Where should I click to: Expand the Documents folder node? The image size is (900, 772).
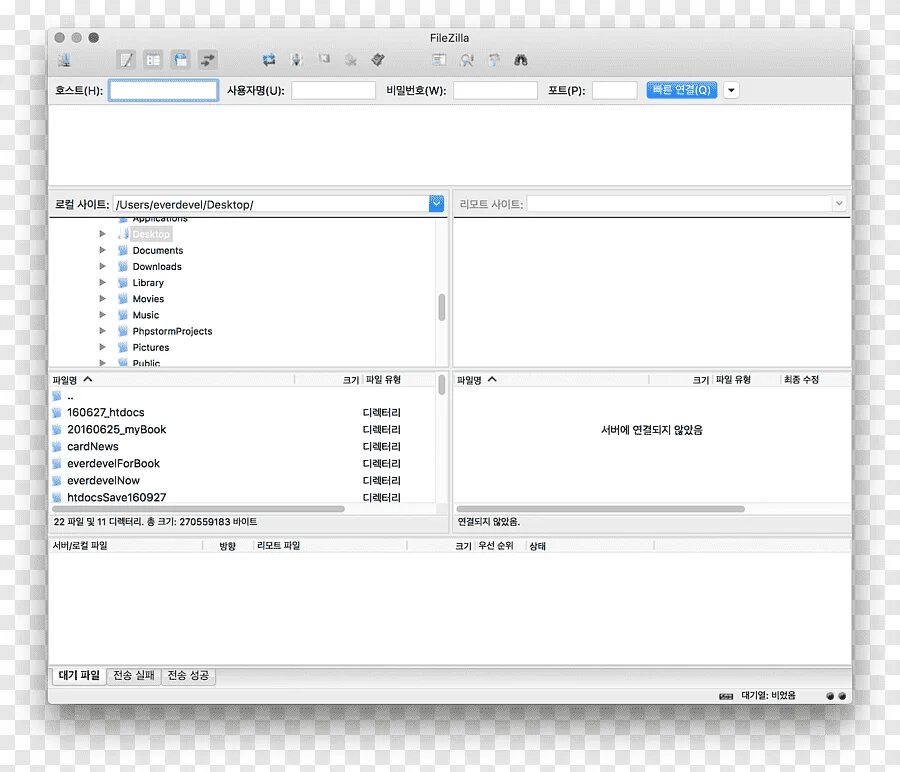point(102,250)
